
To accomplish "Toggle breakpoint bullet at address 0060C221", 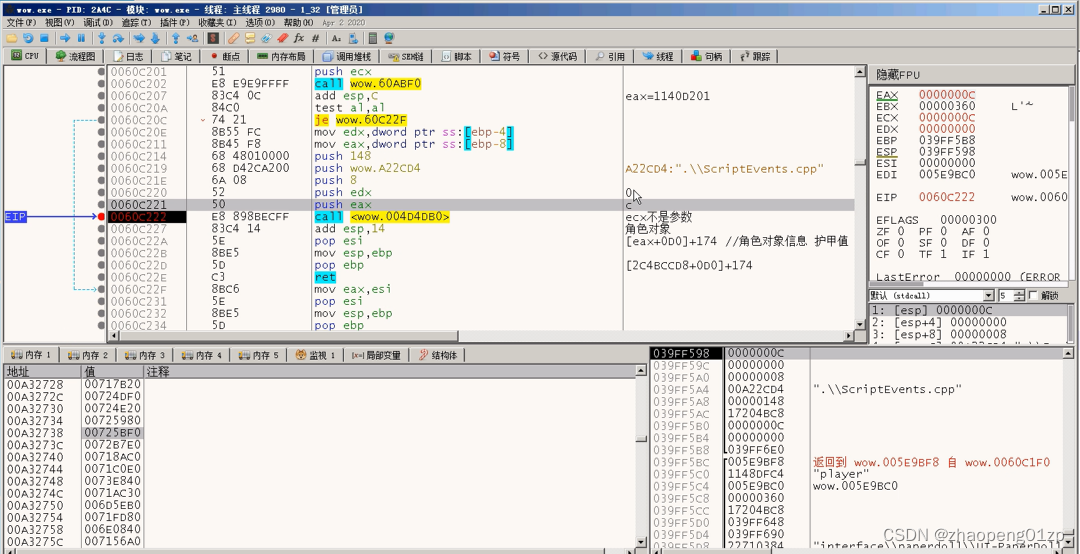I will point(101,205).
